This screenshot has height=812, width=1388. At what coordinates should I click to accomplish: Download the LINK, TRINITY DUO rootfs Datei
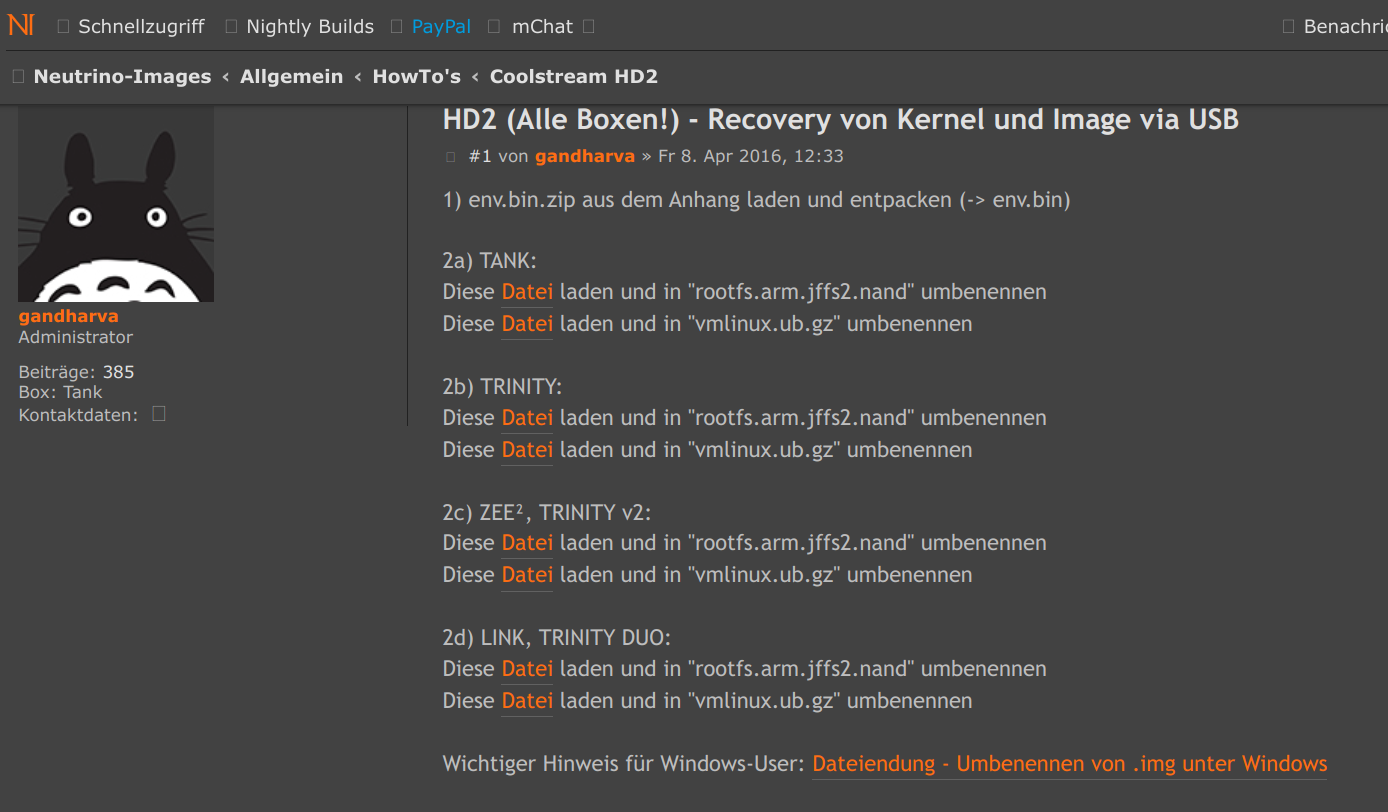point(527,668)
